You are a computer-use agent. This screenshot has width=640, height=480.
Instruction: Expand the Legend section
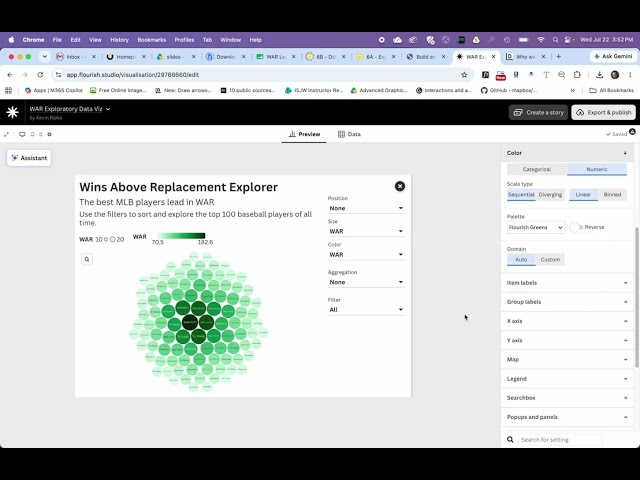(567, 378)
